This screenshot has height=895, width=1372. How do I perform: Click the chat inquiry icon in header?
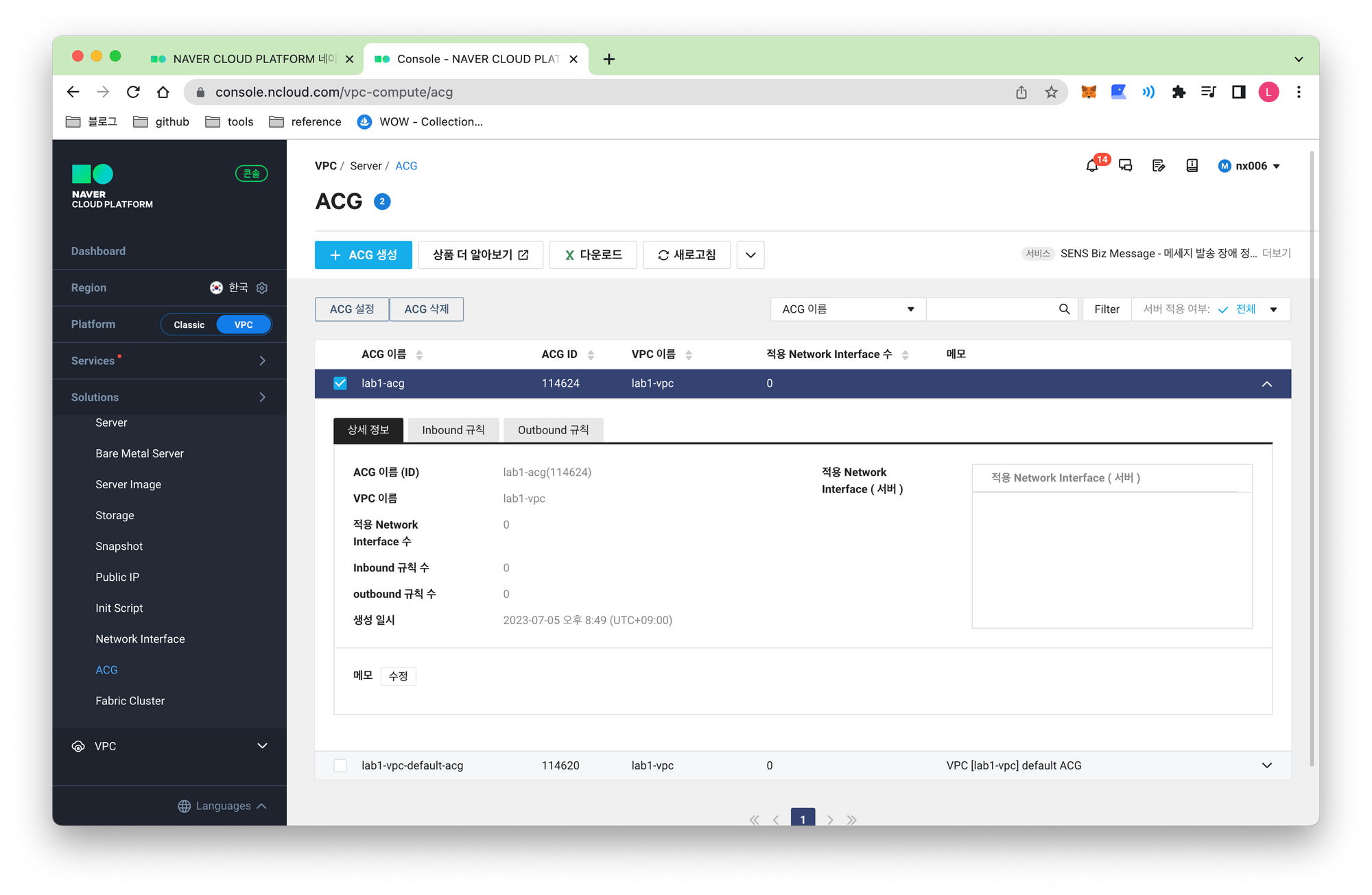[x=1126, y=166]
